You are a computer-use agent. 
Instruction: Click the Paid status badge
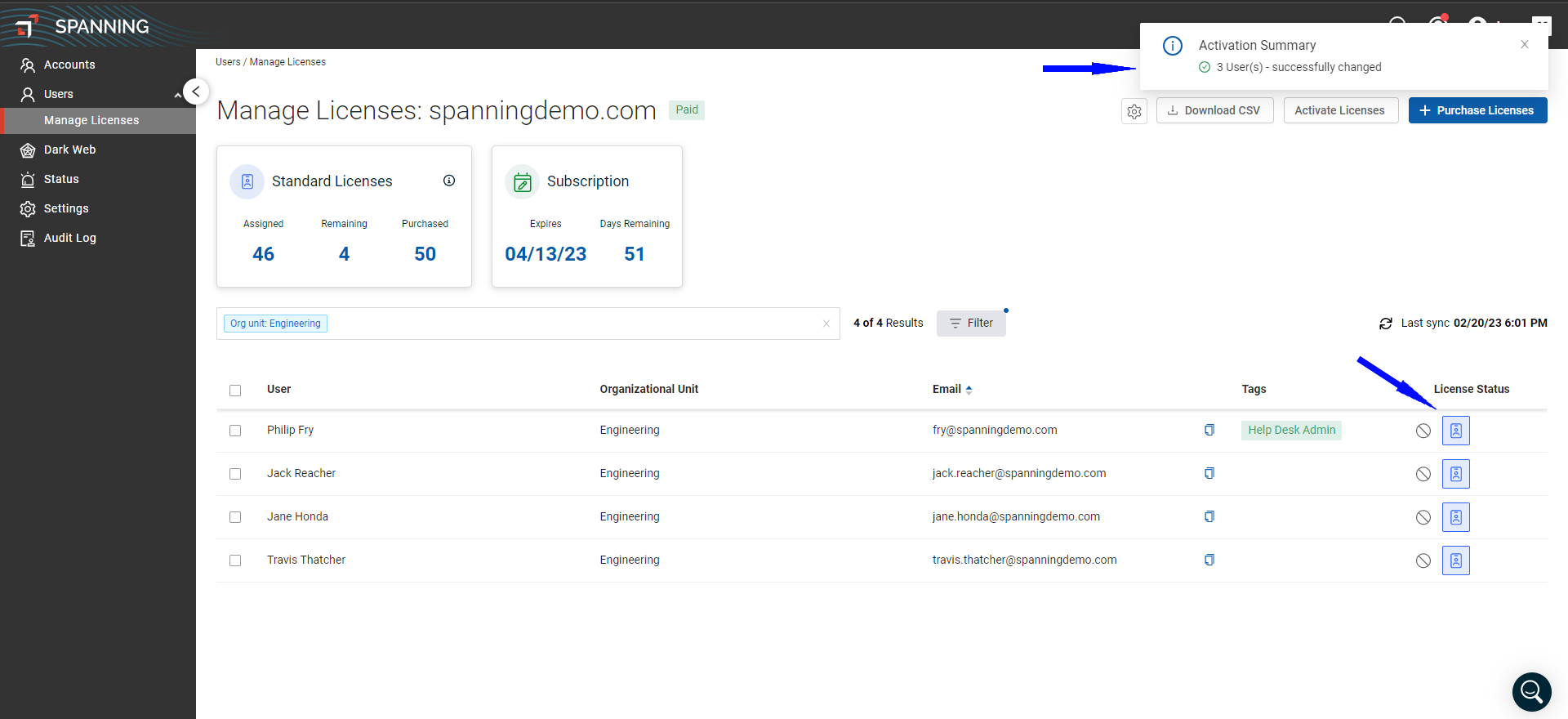687,110
